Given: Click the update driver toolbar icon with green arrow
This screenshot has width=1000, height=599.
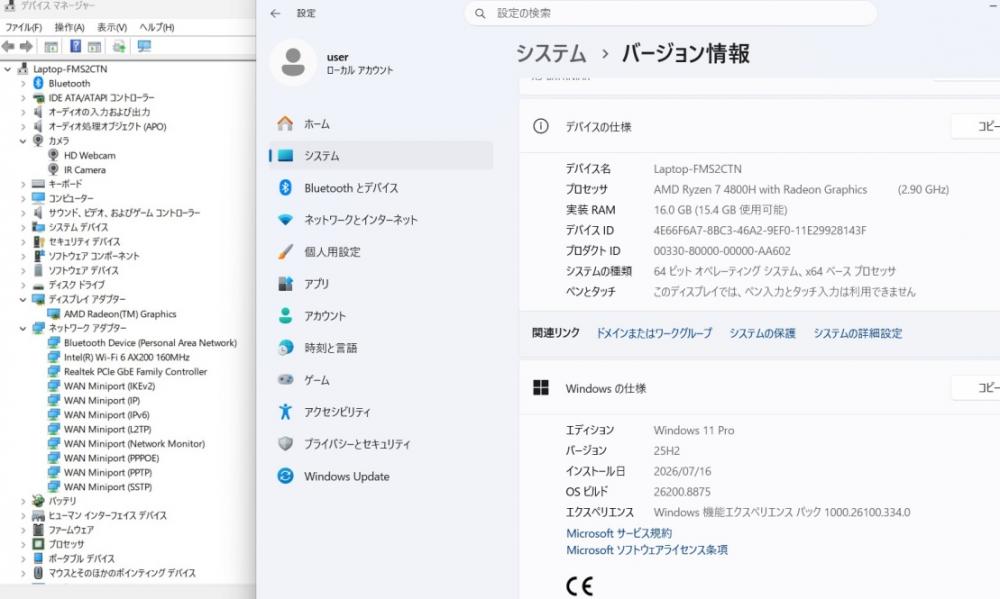Looking at the screenshot, I should 119,47.
